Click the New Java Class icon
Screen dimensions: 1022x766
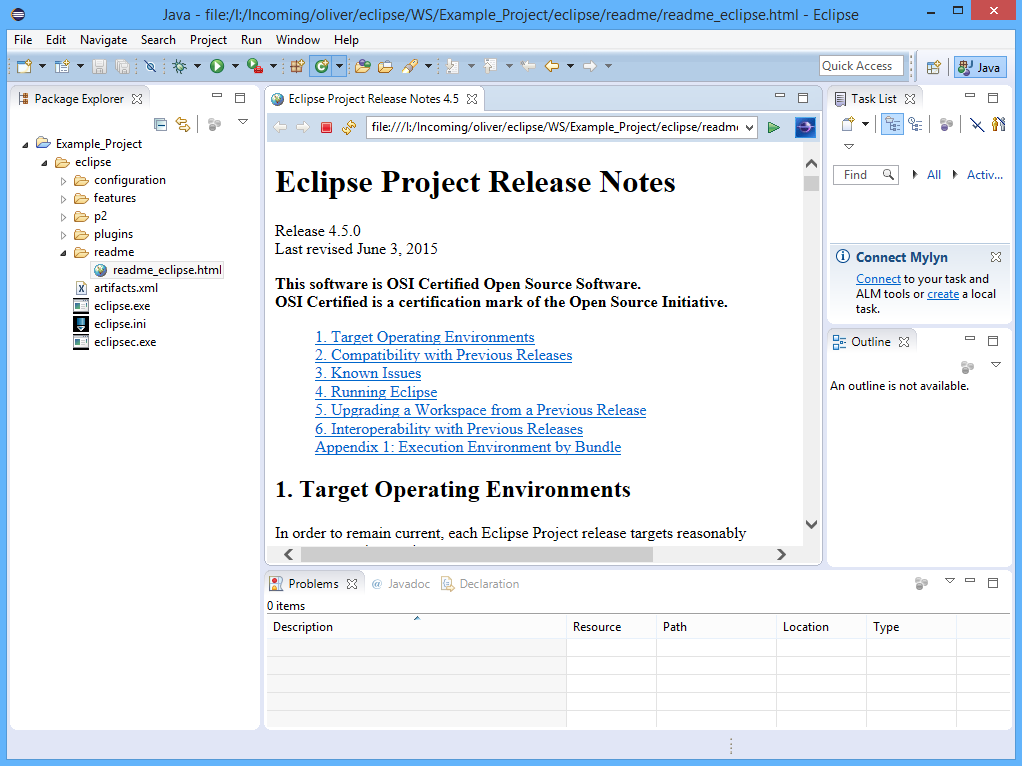coord(321,66)
